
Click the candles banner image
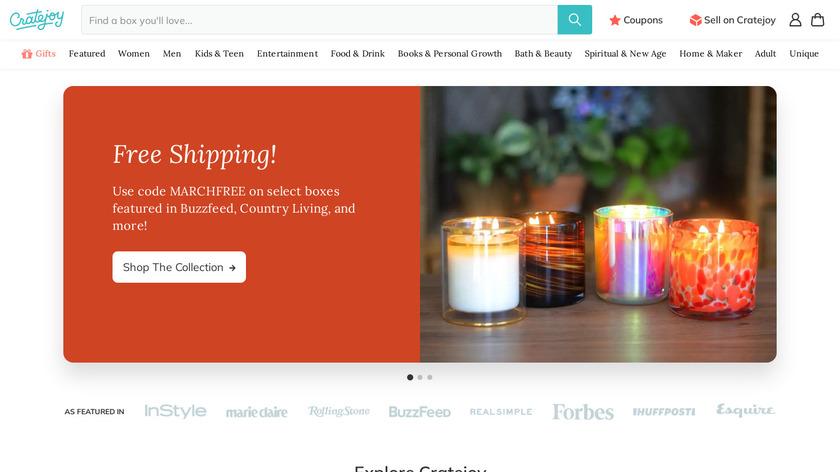(598, 224)
